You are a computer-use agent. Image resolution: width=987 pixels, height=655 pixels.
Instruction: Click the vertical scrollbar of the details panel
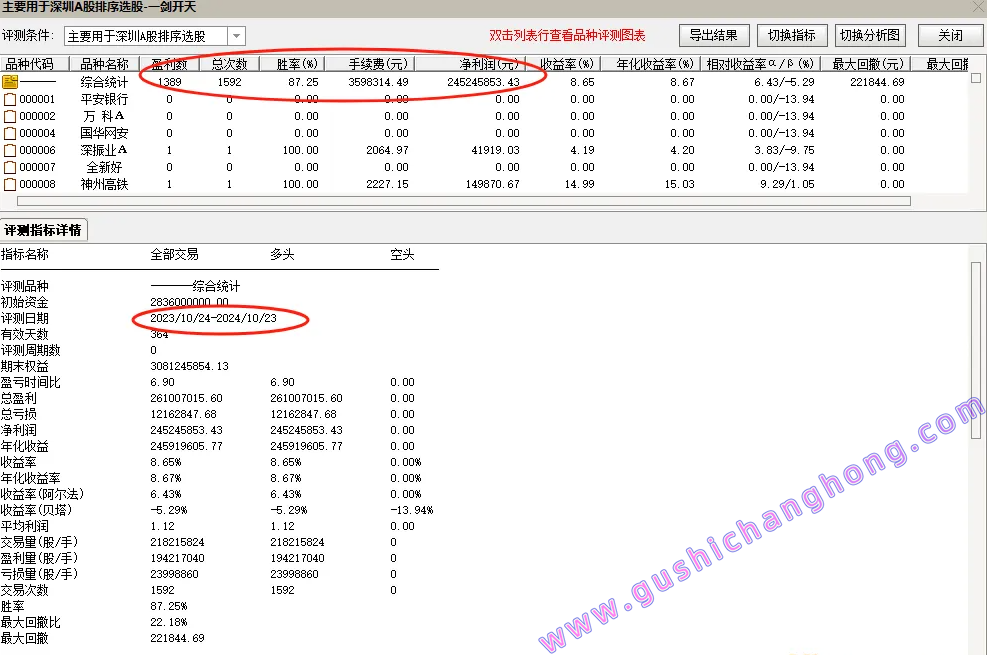point(976,350)
